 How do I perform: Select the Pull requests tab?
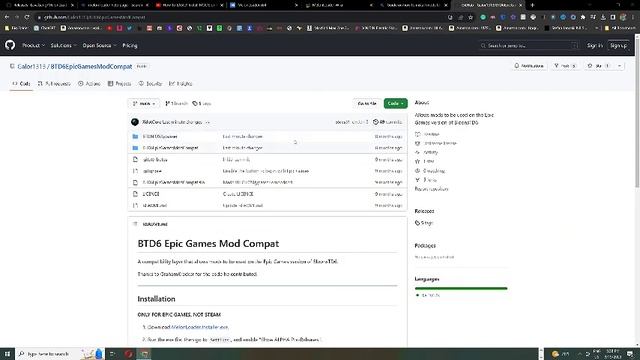pos(54,83)
